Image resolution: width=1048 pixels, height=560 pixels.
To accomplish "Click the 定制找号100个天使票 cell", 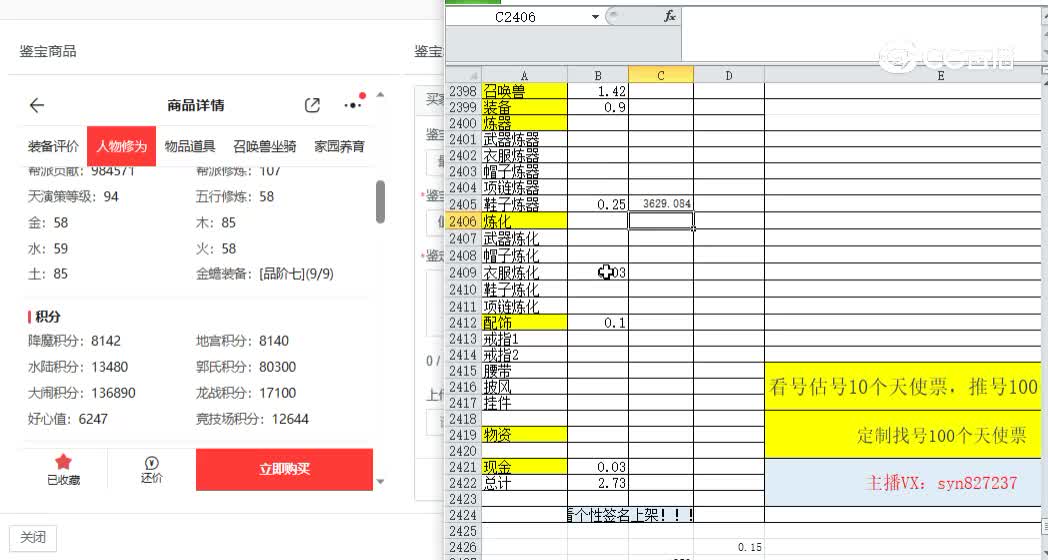I will tap(903, 435).
